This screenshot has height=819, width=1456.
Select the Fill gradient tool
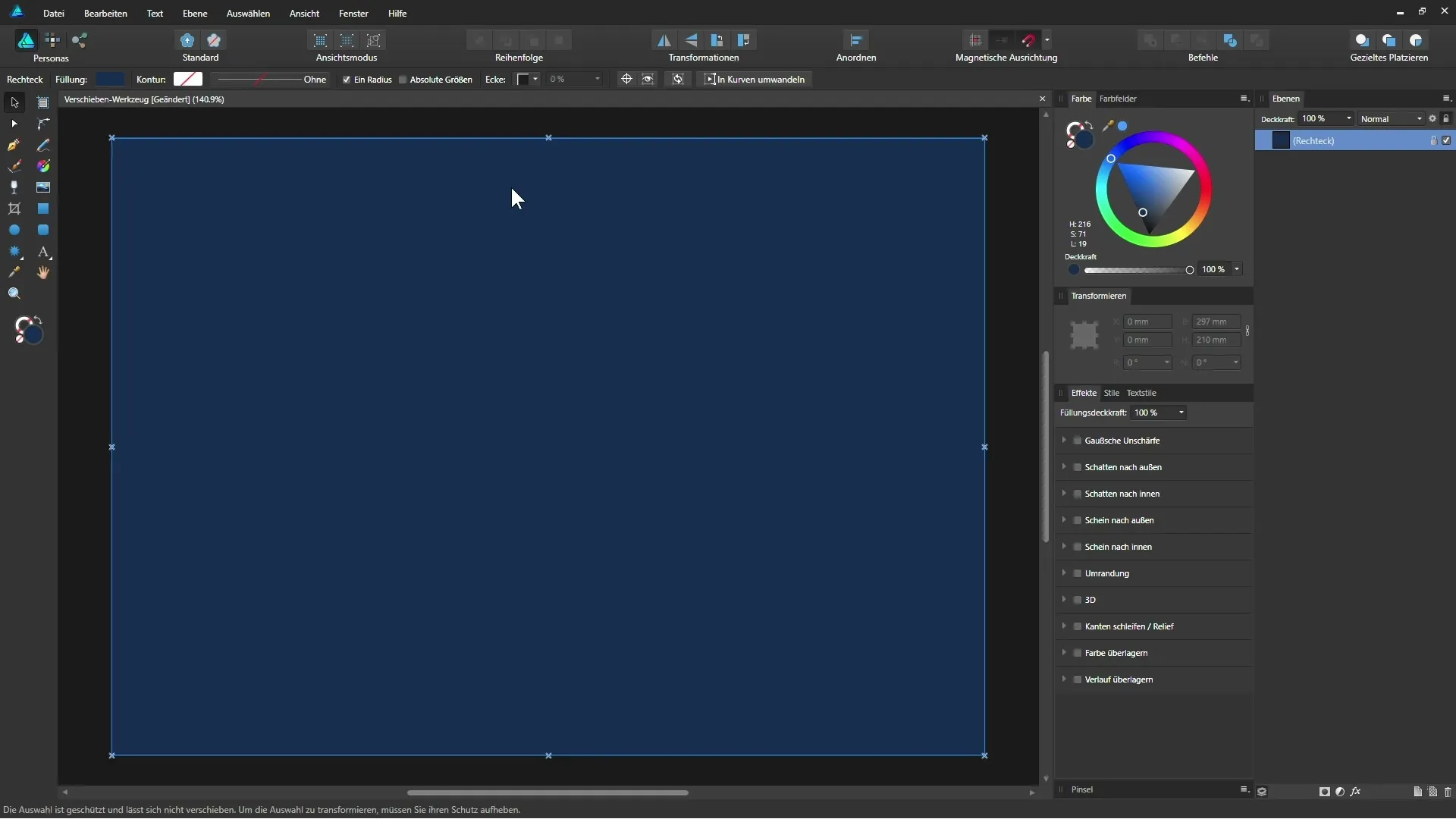[43, 166]
